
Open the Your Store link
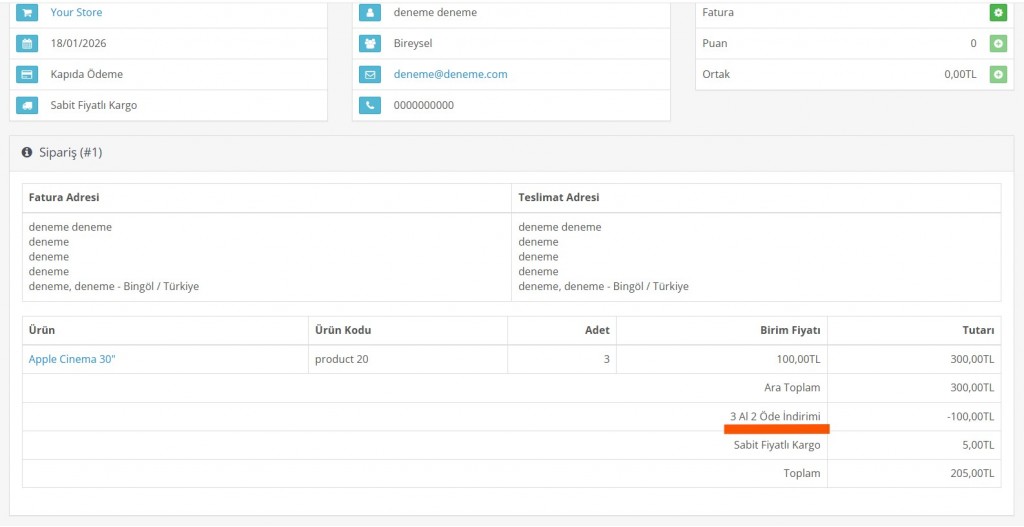tap(76, 13)
